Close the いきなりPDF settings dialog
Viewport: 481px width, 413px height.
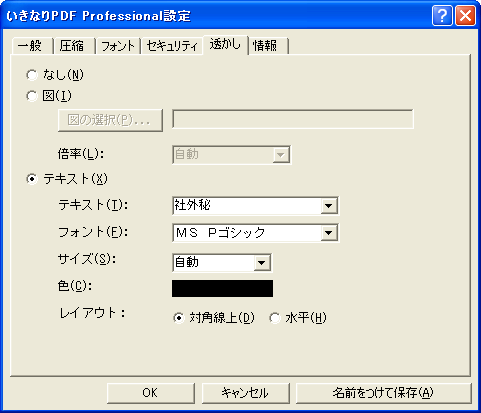click(465, 16)
